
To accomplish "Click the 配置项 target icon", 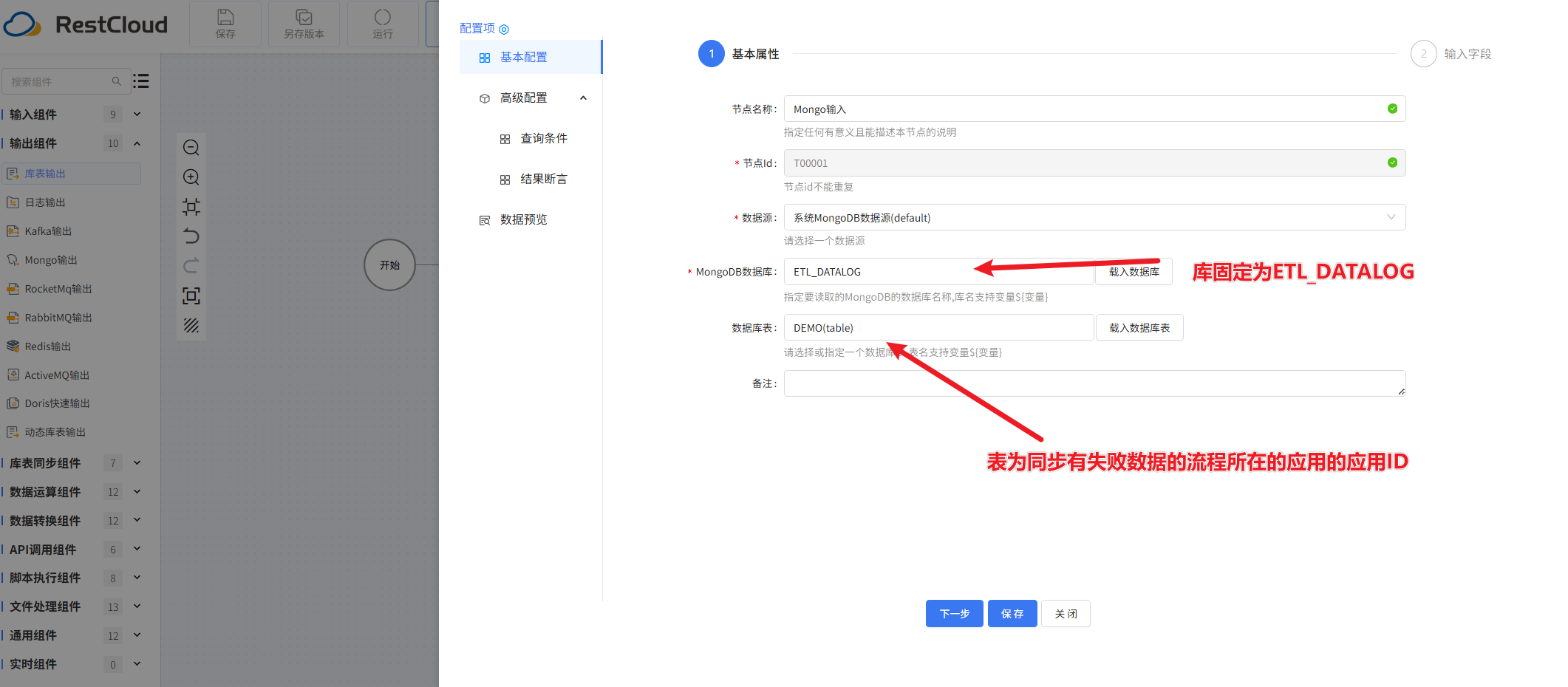I will pos(504,30).
